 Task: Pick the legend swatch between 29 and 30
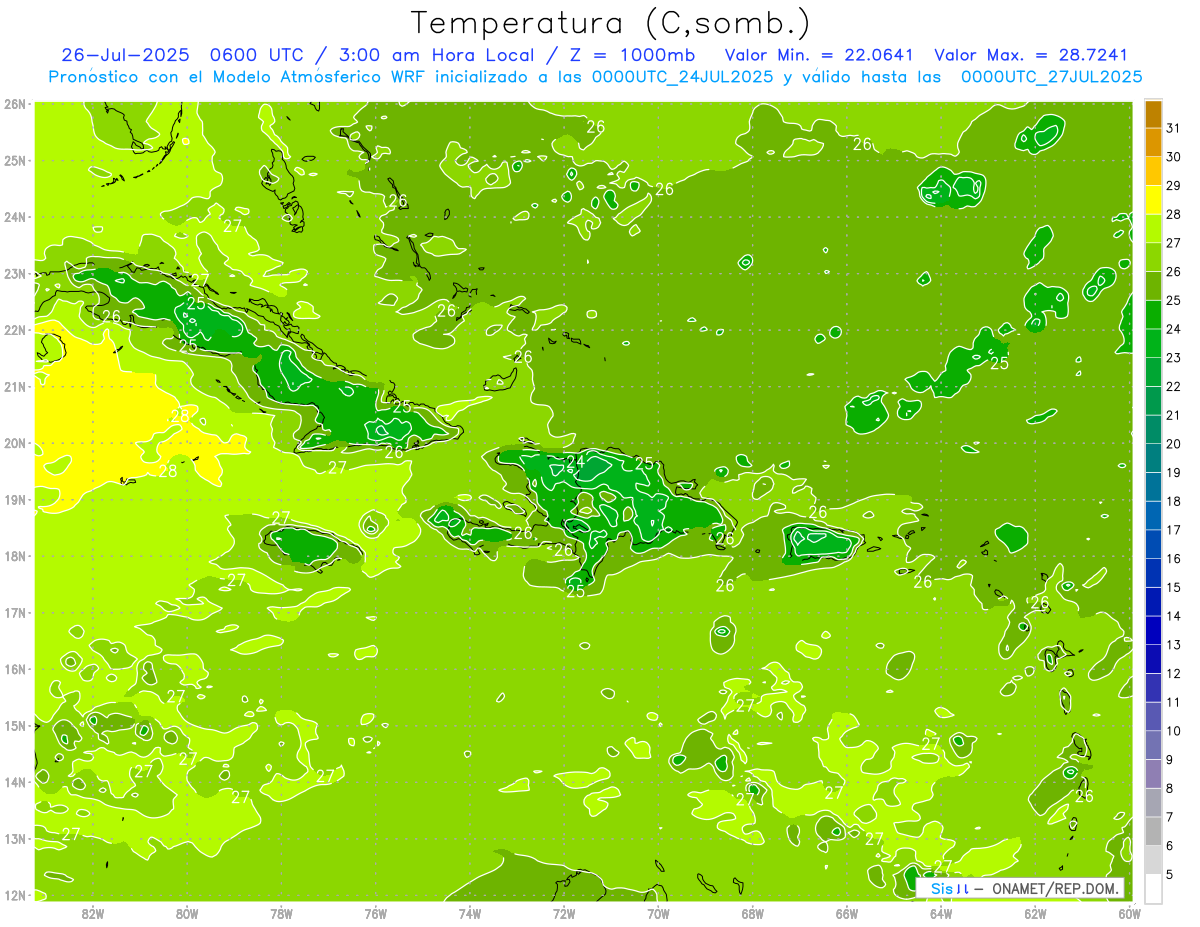click(x=1153, y=172)
